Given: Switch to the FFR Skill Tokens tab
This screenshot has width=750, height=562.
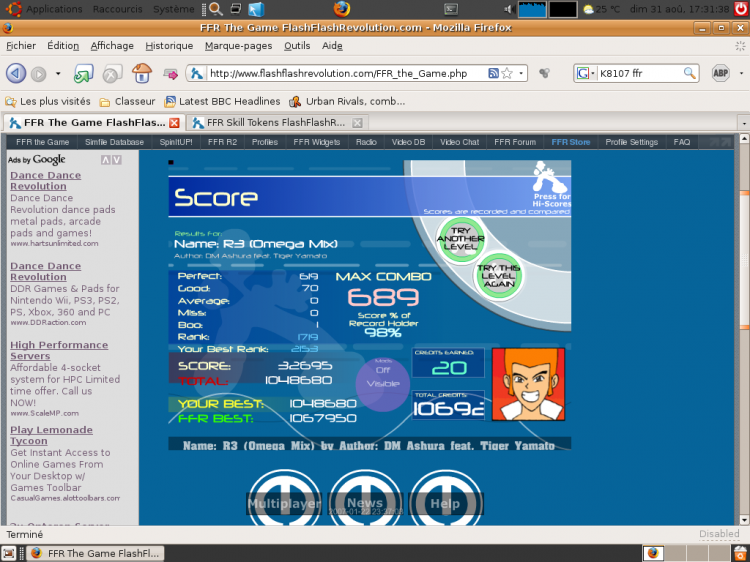Looking at the screenshot, I should (275, 123).
